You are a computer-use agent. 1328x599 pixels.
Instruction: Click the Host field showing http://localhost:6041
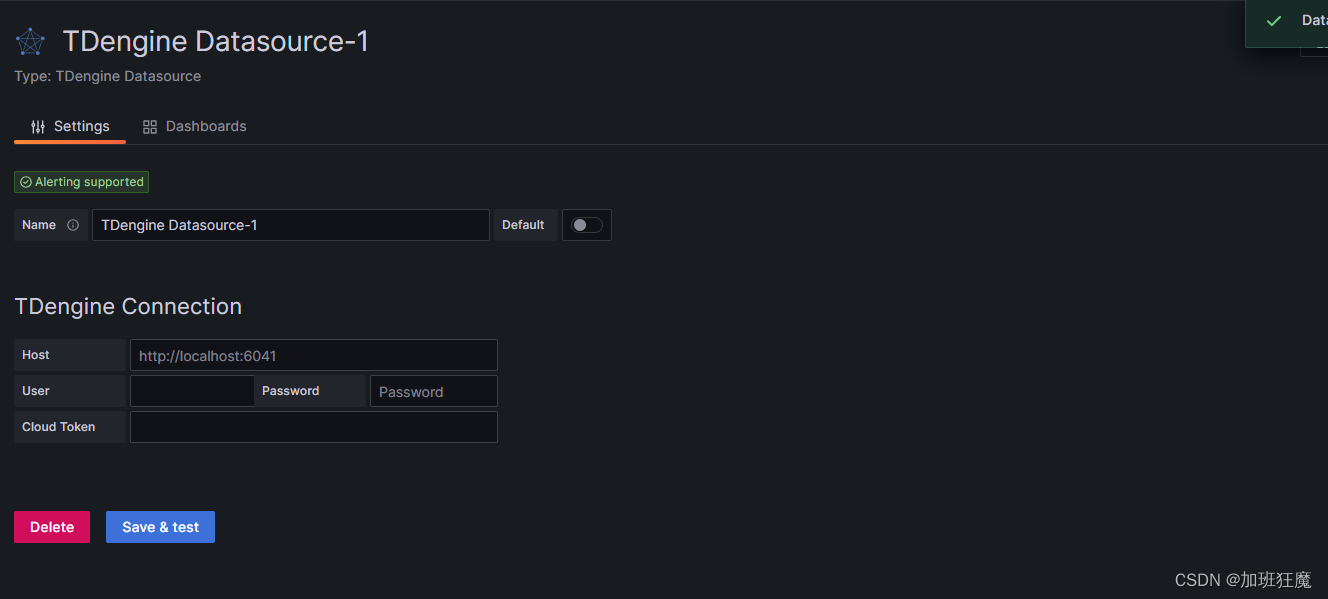(x=314, y=355)
